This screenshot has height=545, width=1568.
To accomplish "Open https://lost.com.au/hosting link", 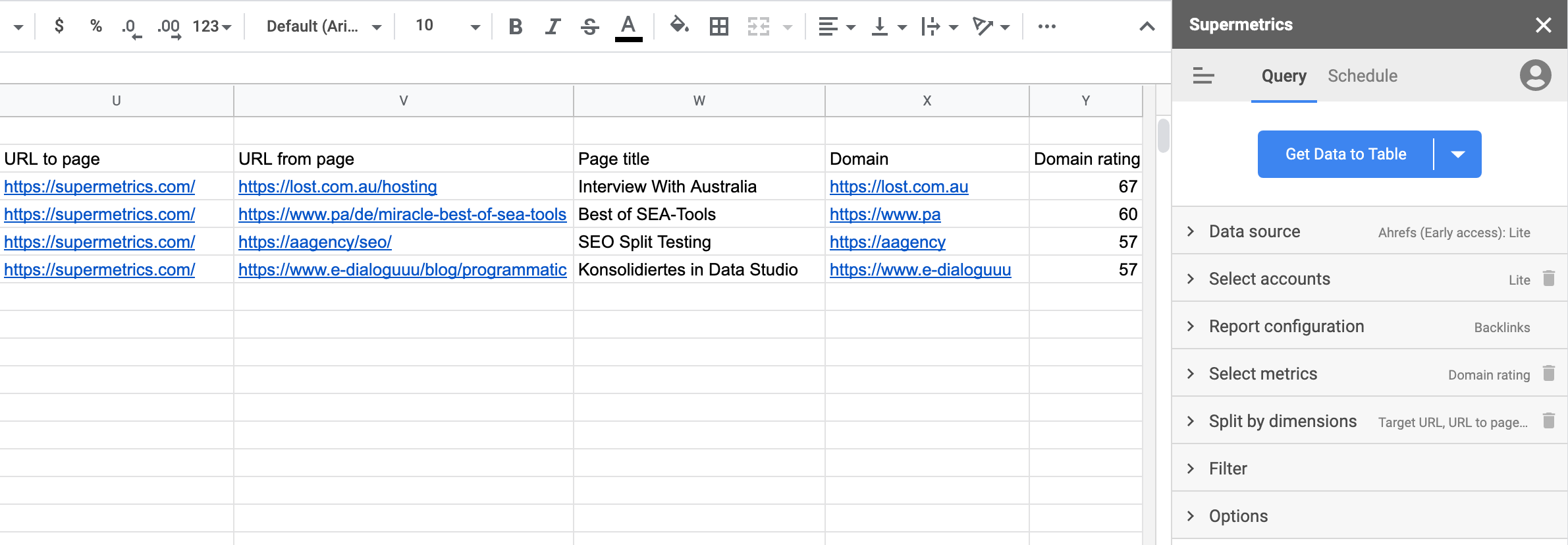I will point(338,186).
